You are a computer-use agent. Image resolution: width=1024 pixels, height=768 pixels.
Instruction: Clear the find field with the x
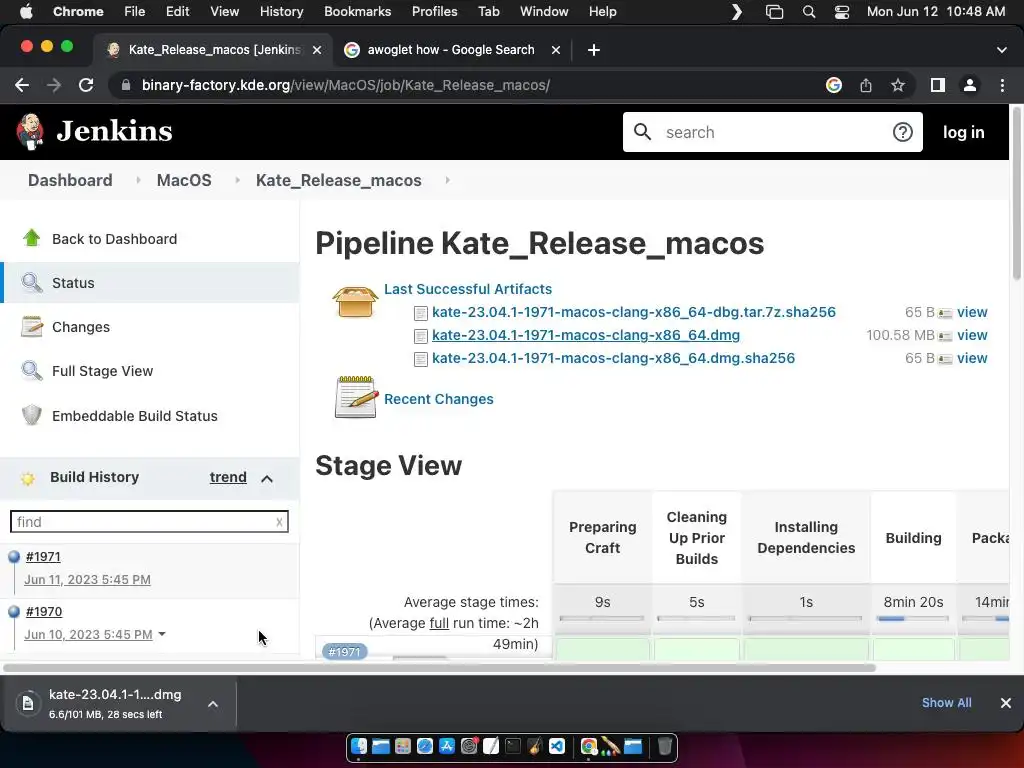tap(280, 522)
